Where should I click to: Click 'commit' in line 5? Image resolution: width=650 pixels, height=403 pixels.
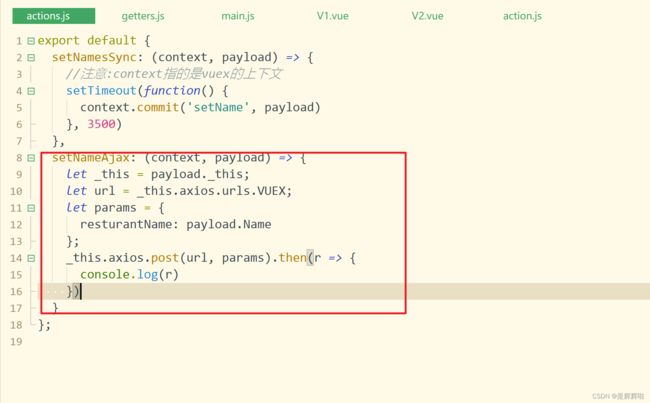pos(158,107)
